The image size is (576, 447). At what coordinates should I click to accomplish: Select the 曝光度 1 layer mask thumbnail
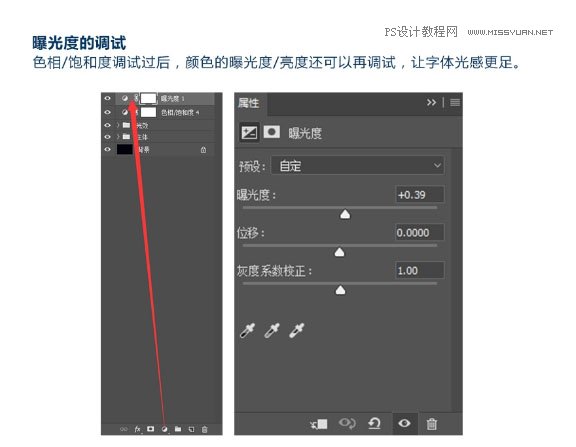(x=149, y=98)
